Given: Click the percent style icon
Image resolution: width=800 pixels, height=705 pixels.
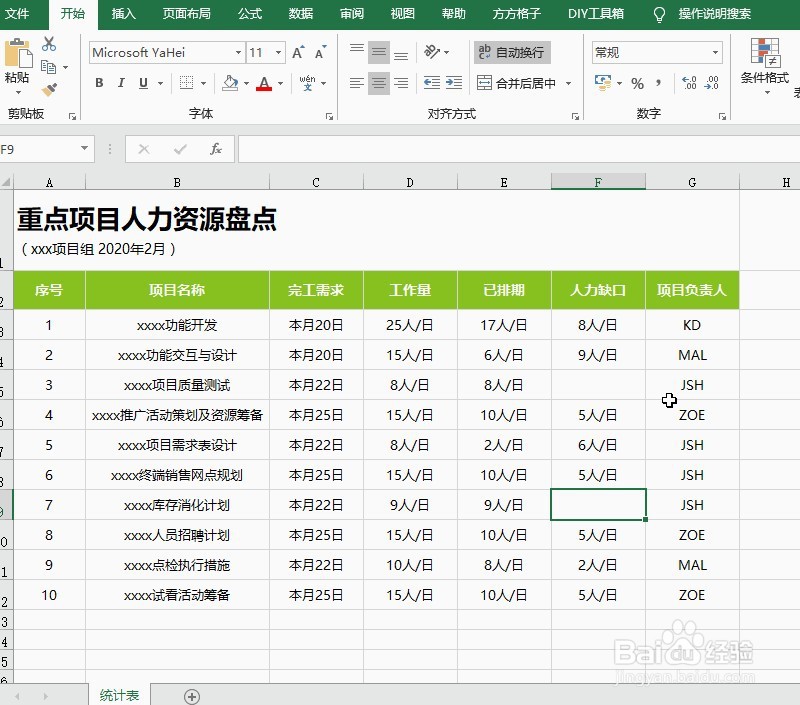Looking at the screenshot, I should [x=637, y=84].
